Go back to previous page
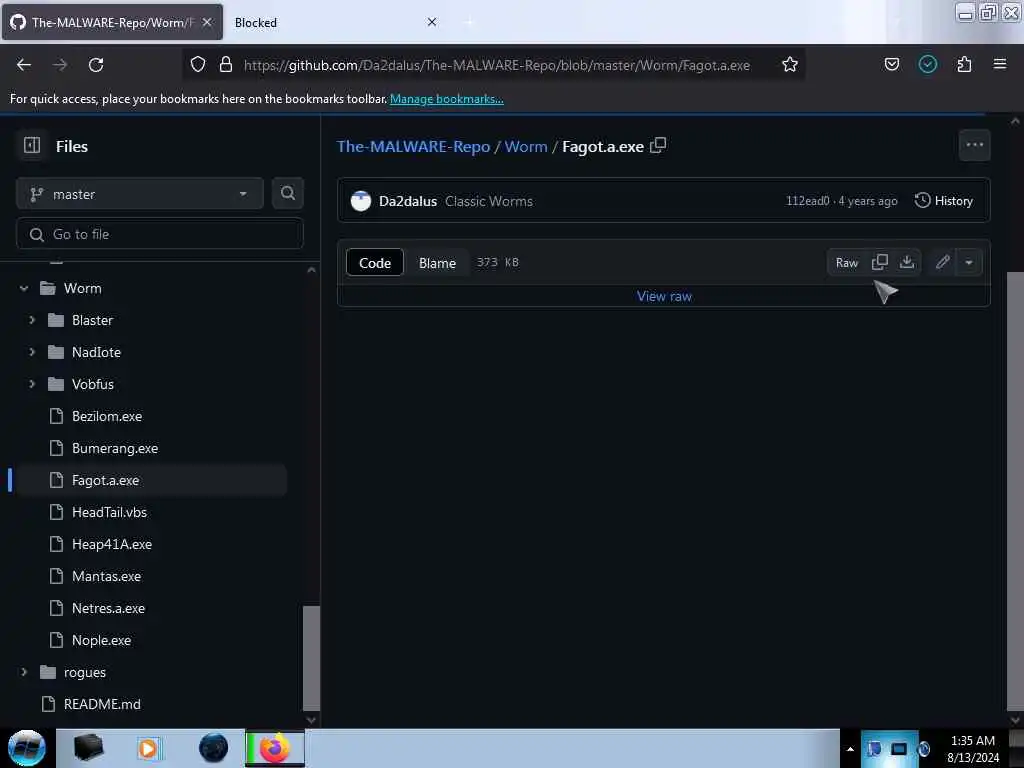Screen dimensions: 1024x768 click(x=24, y=65)
